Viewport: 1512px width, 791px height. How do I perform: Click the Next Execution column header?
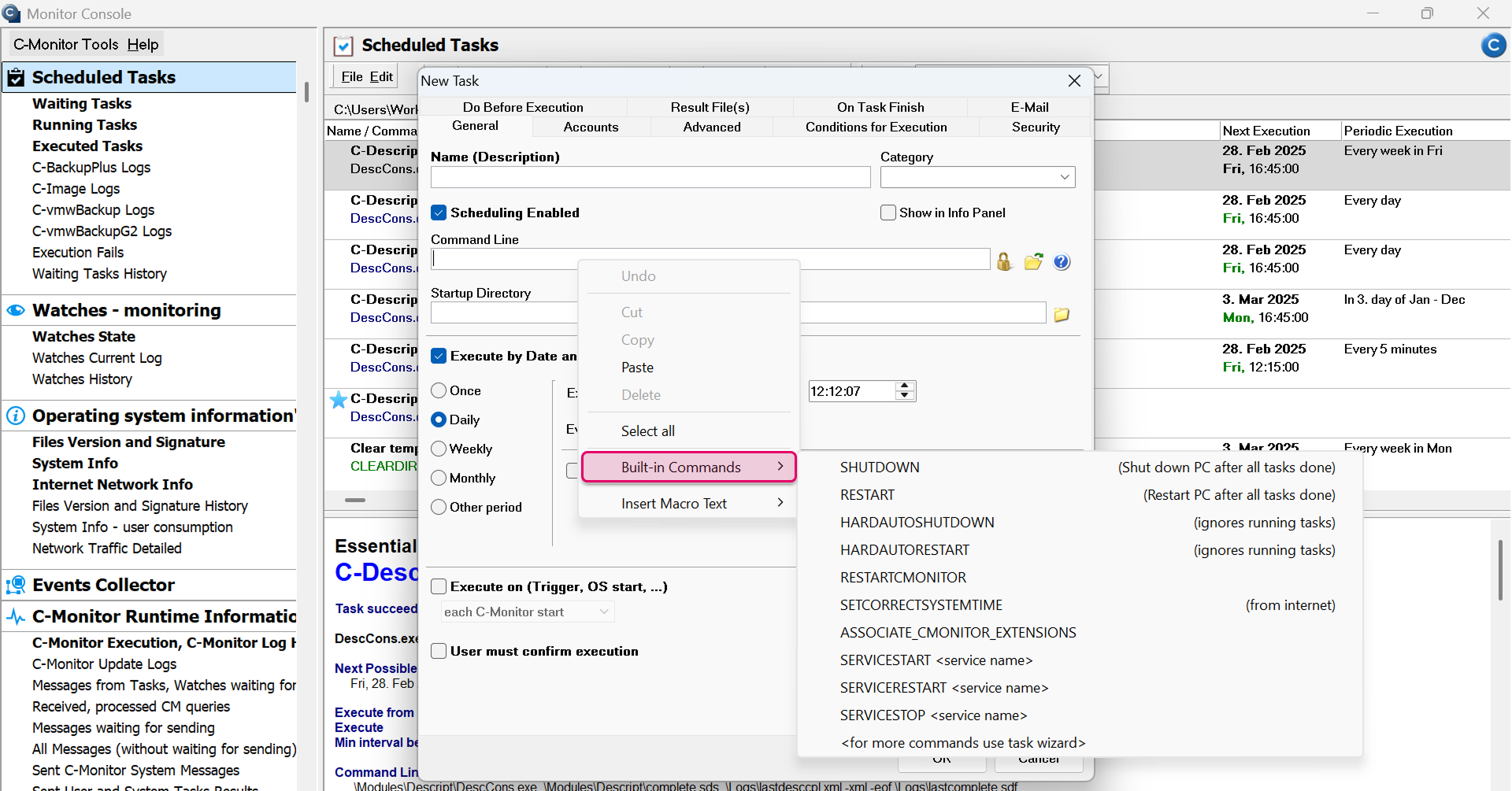coord(1280,131)
